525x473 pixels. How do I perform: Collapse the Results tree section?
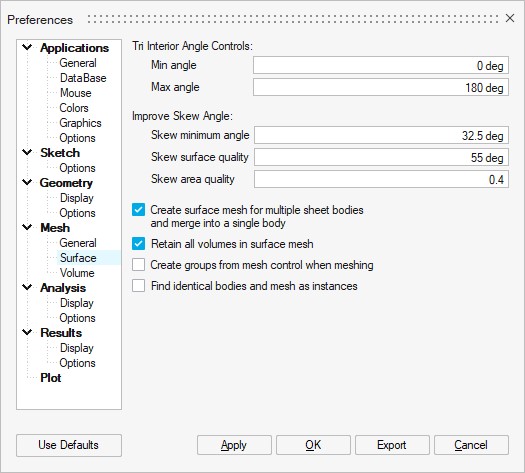click(x=27, y=332)
